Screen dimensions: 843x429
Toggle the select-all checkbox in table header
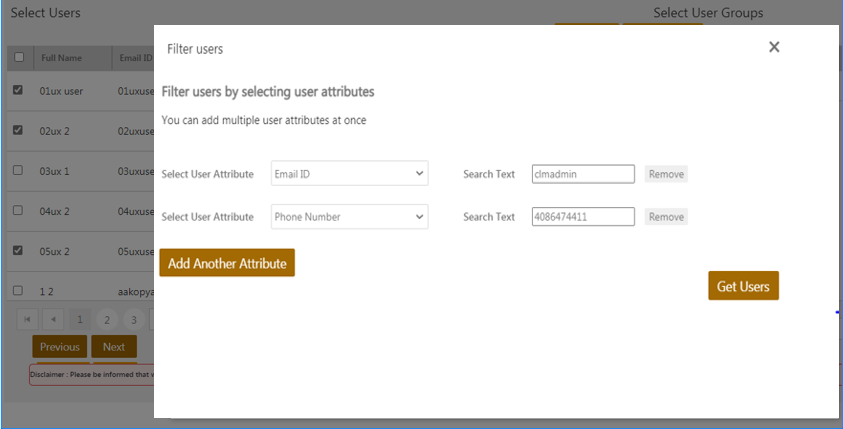tap(19, 57)
